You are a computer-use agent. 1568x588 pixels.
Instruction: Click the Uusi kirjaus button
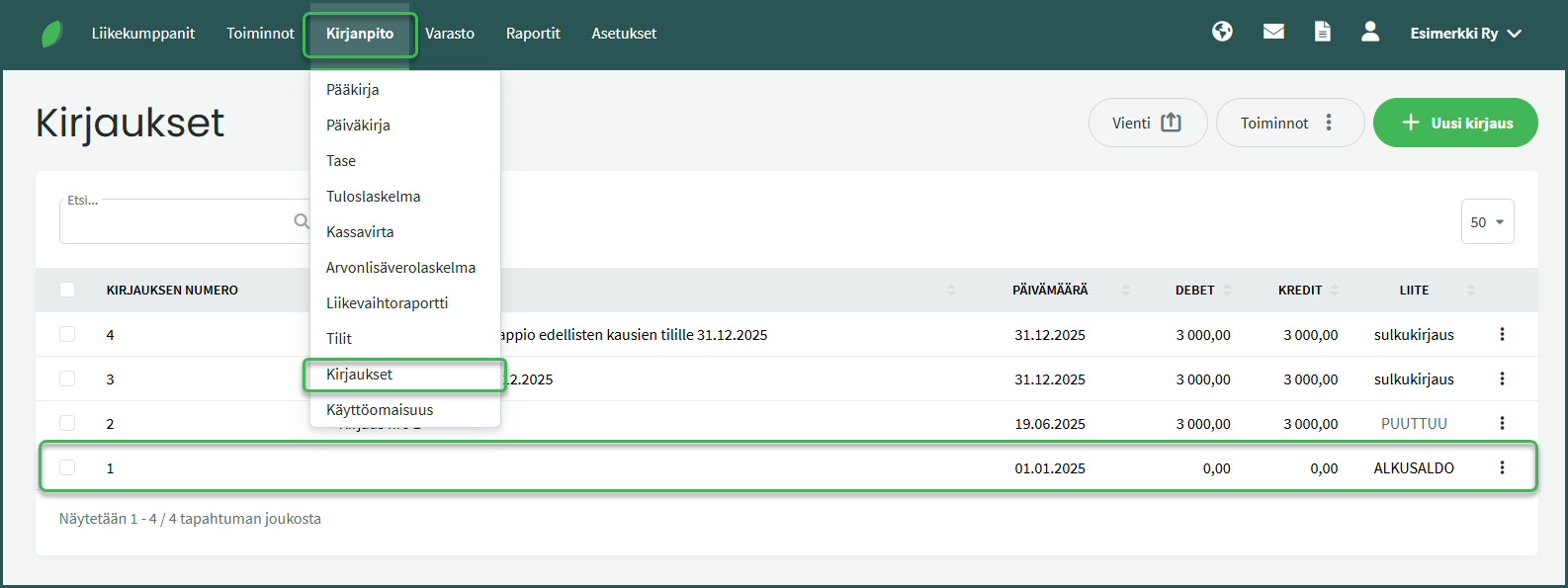1455,123
